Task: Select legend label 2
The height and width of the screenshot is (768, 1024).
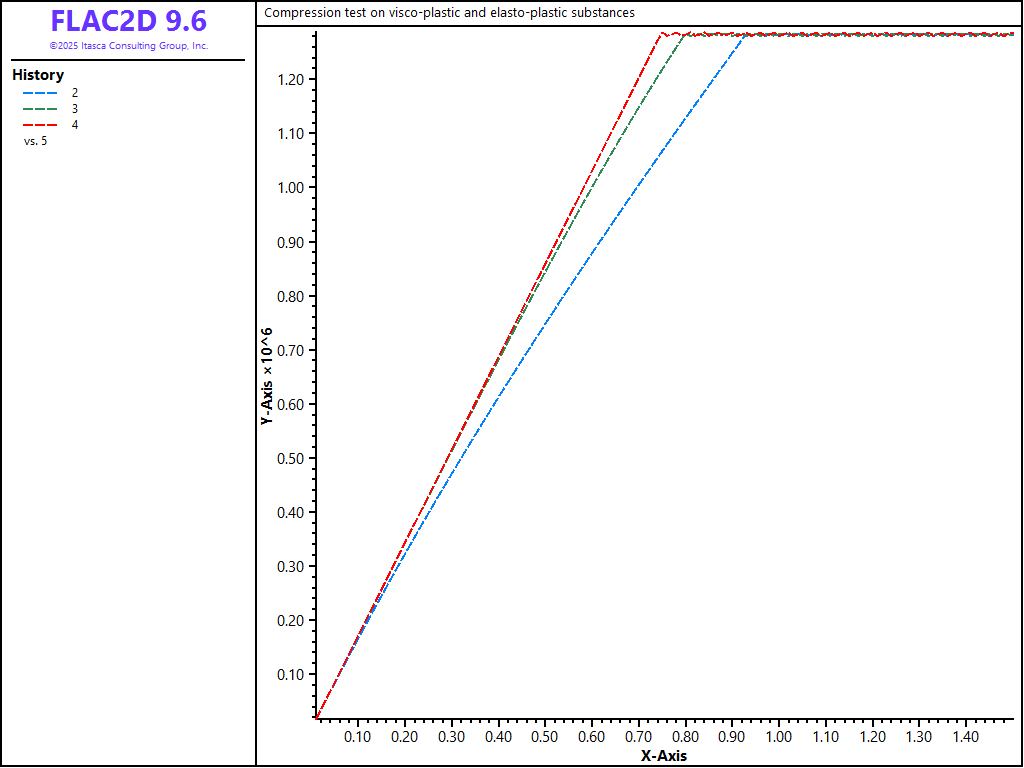Action: 75,92
